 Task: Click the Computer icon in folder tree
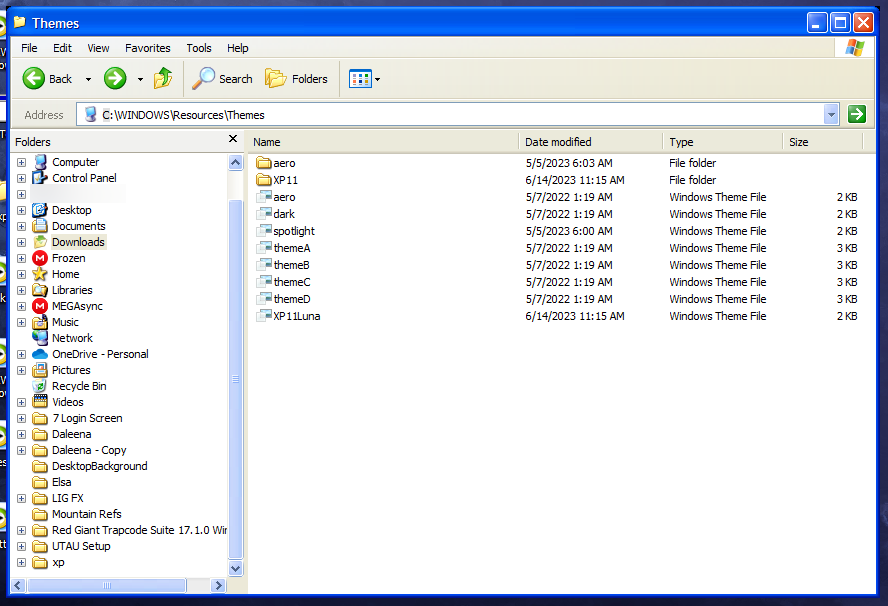(x=40, y=162)
